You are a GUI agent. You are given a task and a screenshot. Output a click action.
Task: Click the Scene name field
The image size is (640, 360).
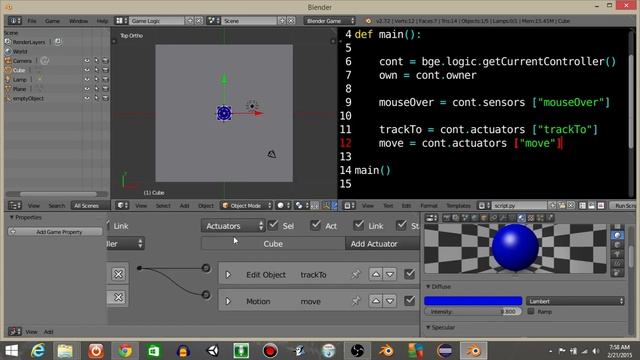249,21
